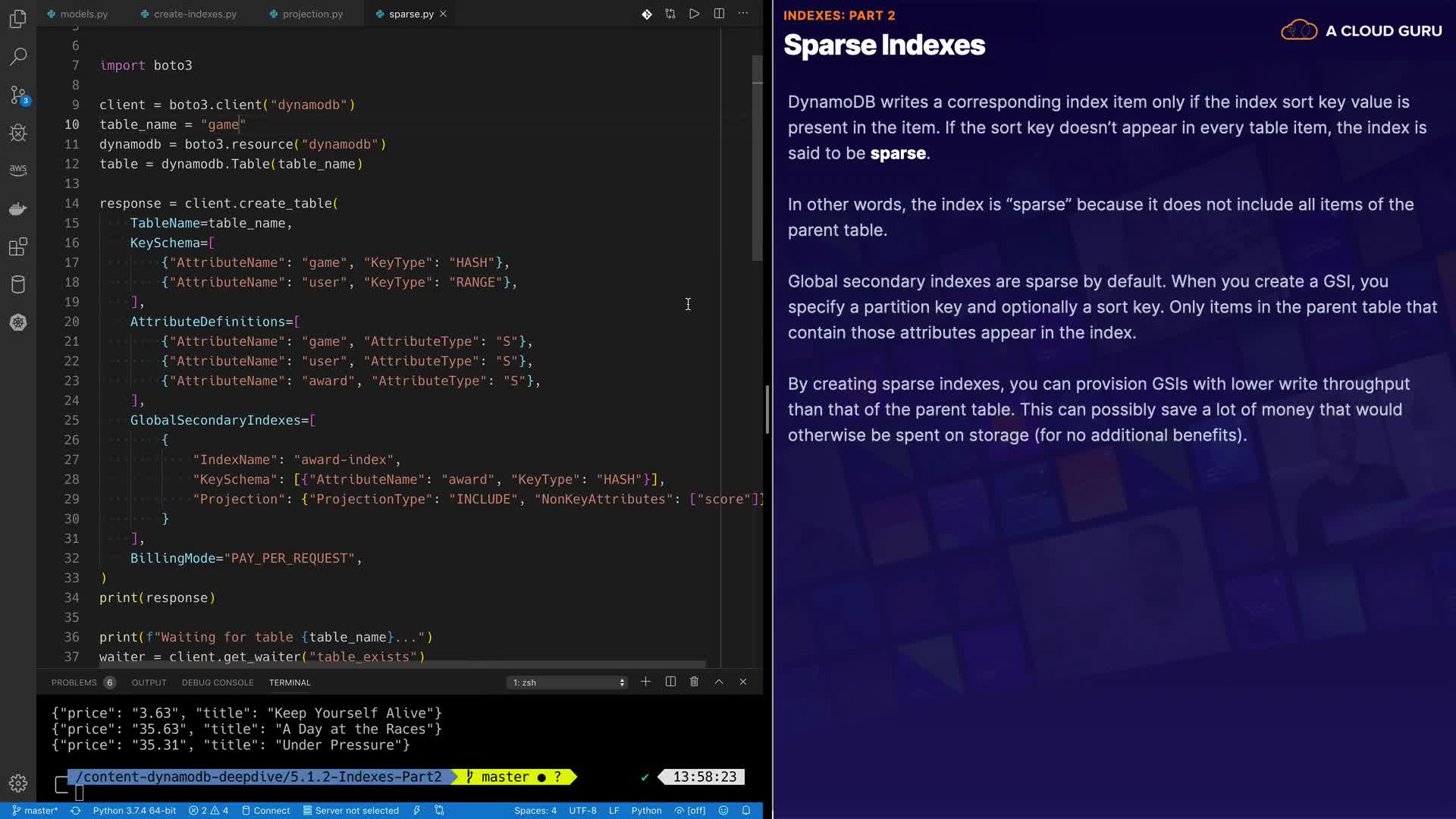Screen dimensions: 1456x819
Task: Toggle the [off] status bar indicator
Action: point(690,811)
